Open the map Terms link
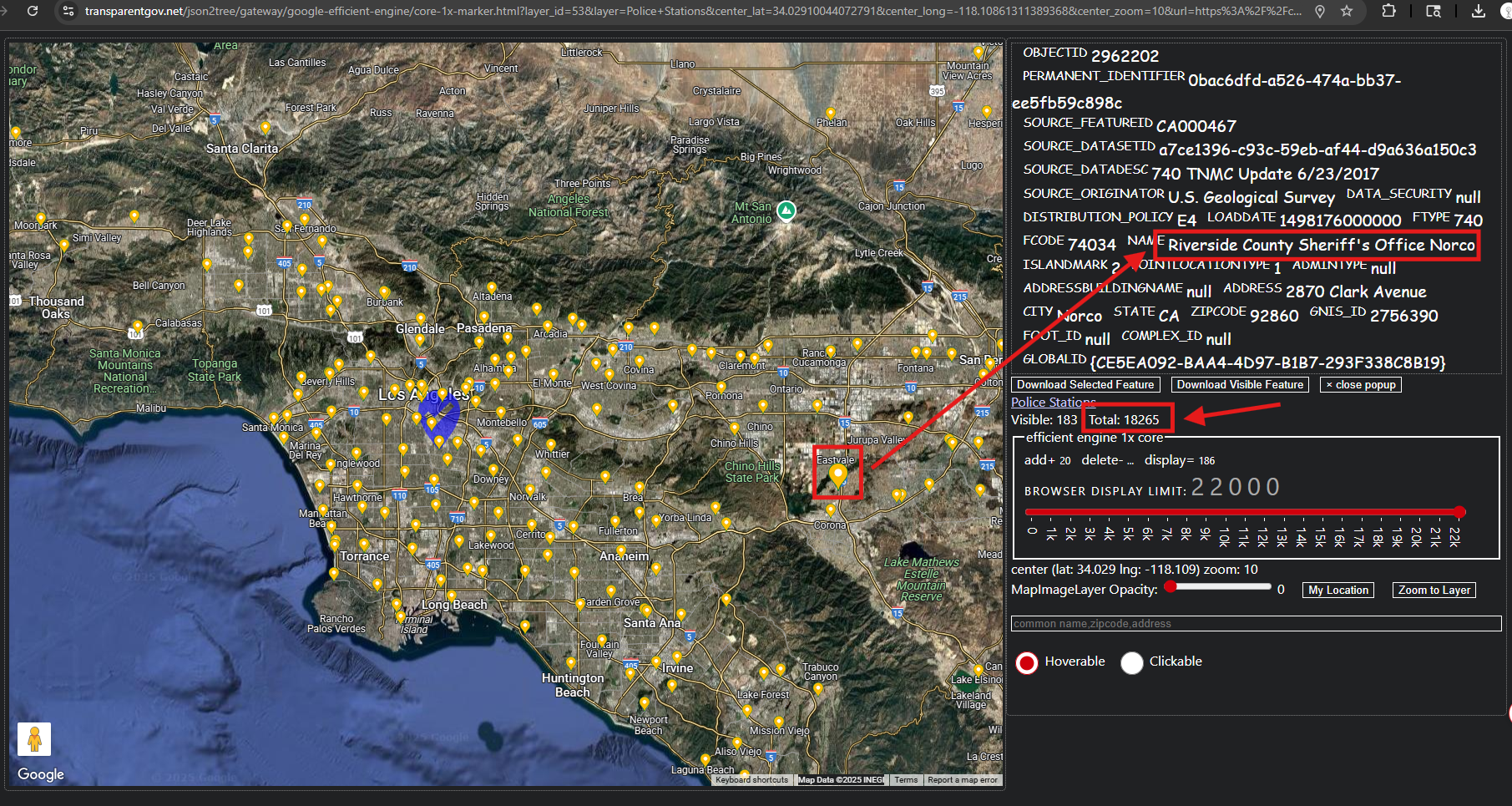This screenshot has height=806, width=1512. [906, 780]
